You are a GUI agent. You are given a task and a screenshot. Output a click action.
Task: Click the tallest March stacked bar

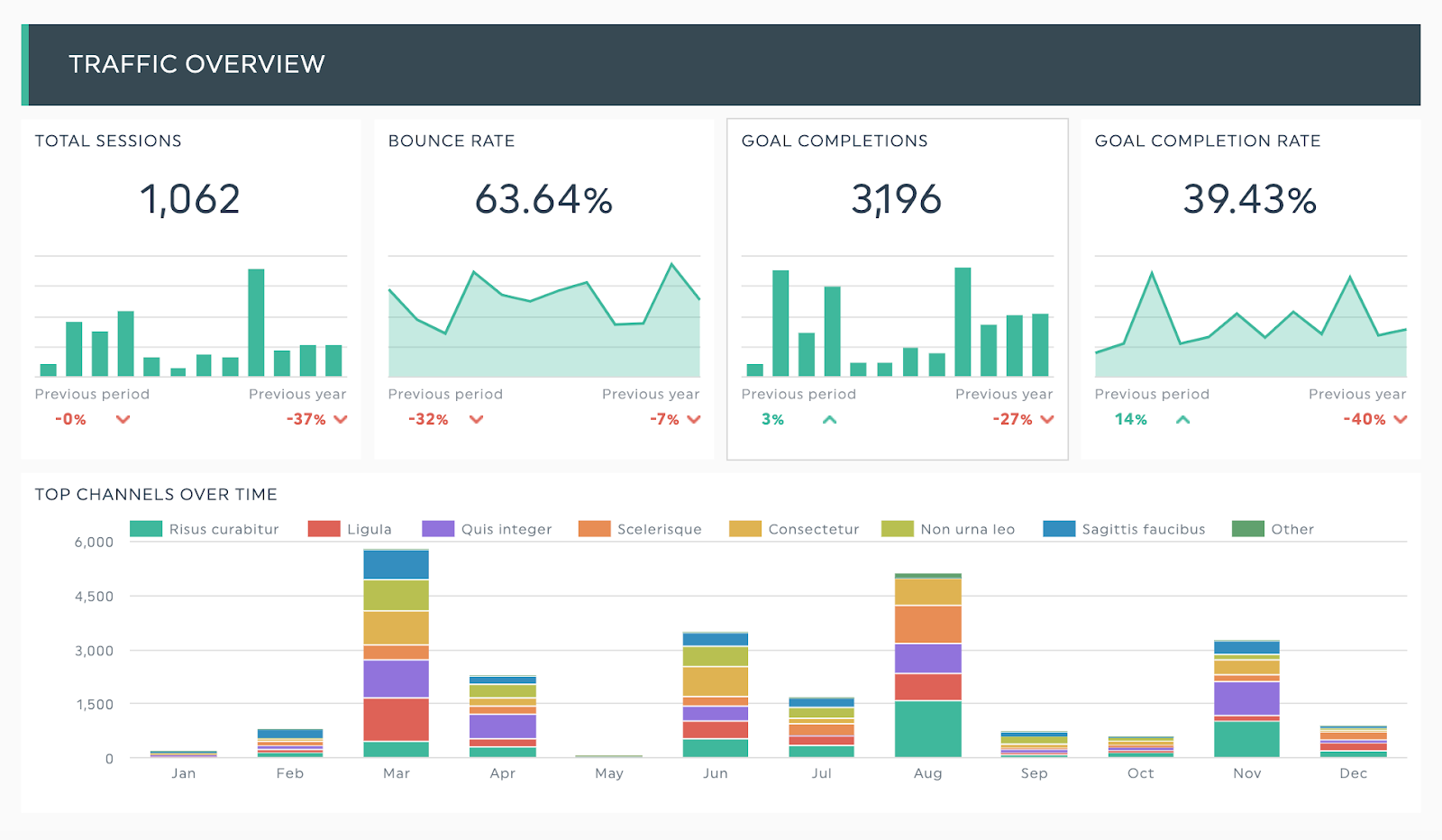click(397, 653)
